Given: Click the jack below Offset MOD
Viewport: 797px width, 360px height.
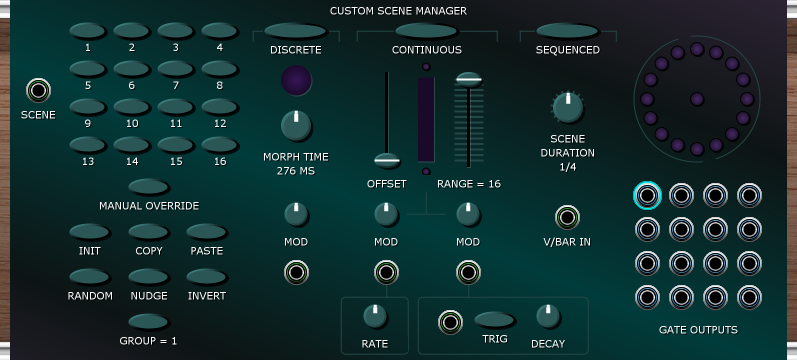Looking at the screenshot, I should (386, 273).
